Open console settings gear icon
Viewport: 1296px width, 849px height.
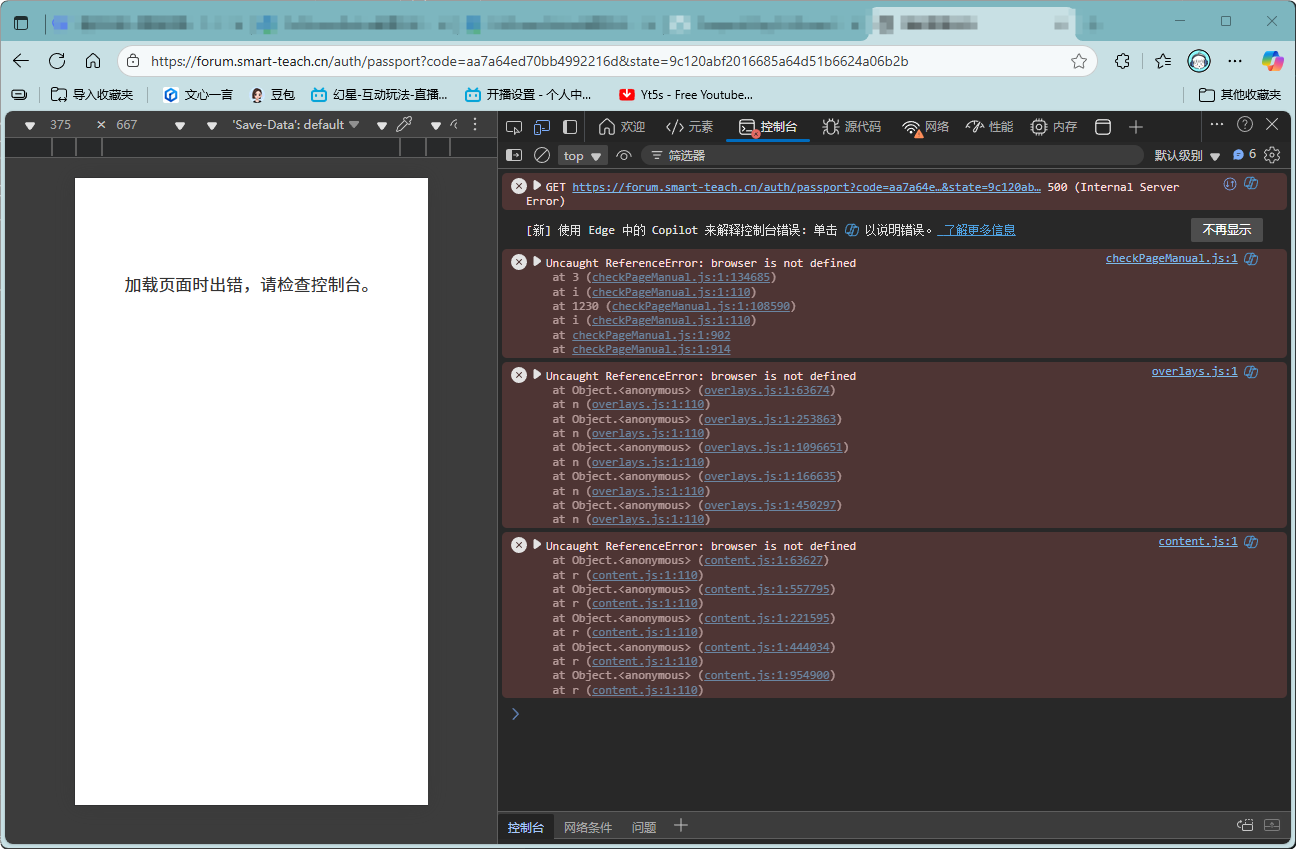tap(1272, 155)
